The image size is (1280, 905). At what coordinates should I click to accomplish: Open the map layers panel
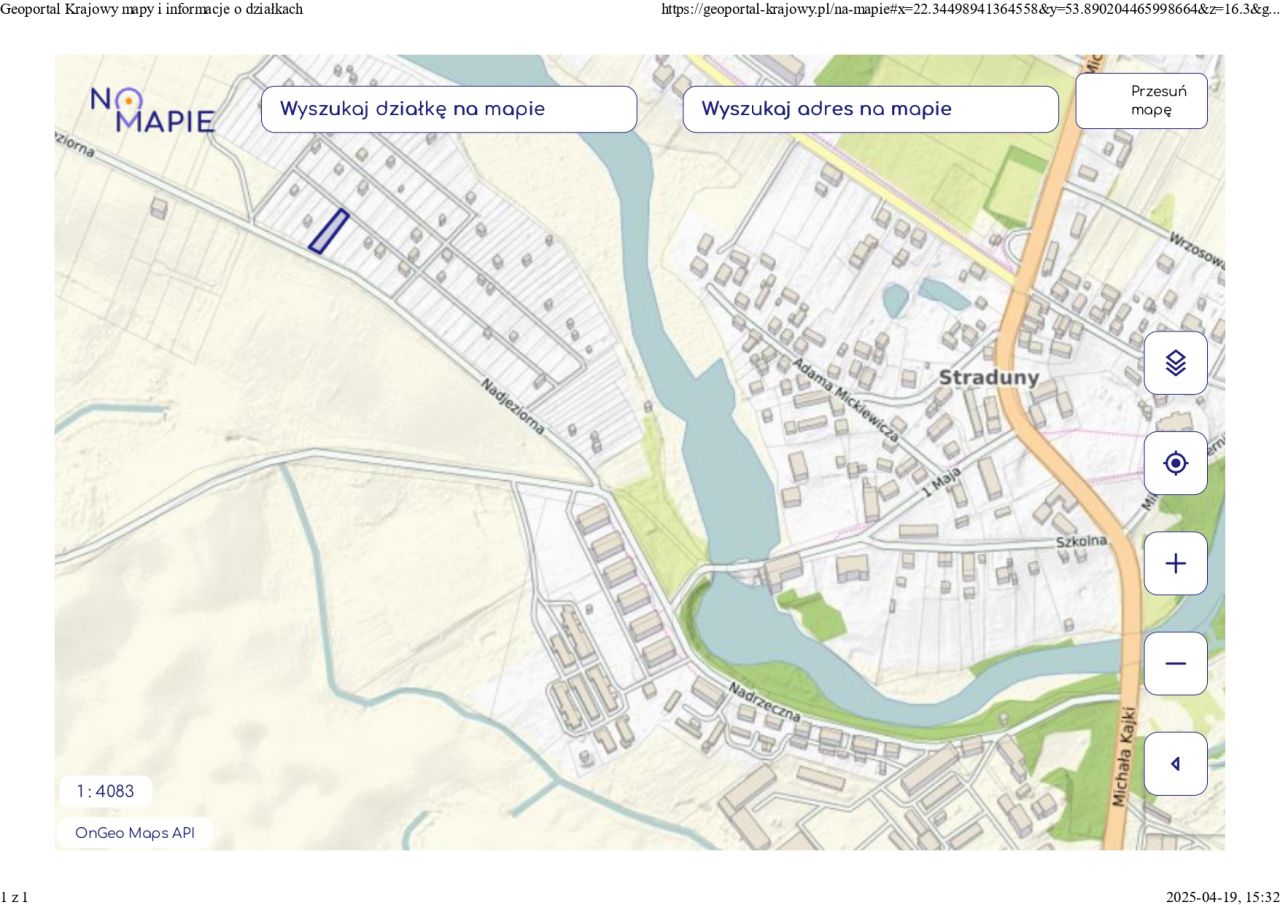1176,363
